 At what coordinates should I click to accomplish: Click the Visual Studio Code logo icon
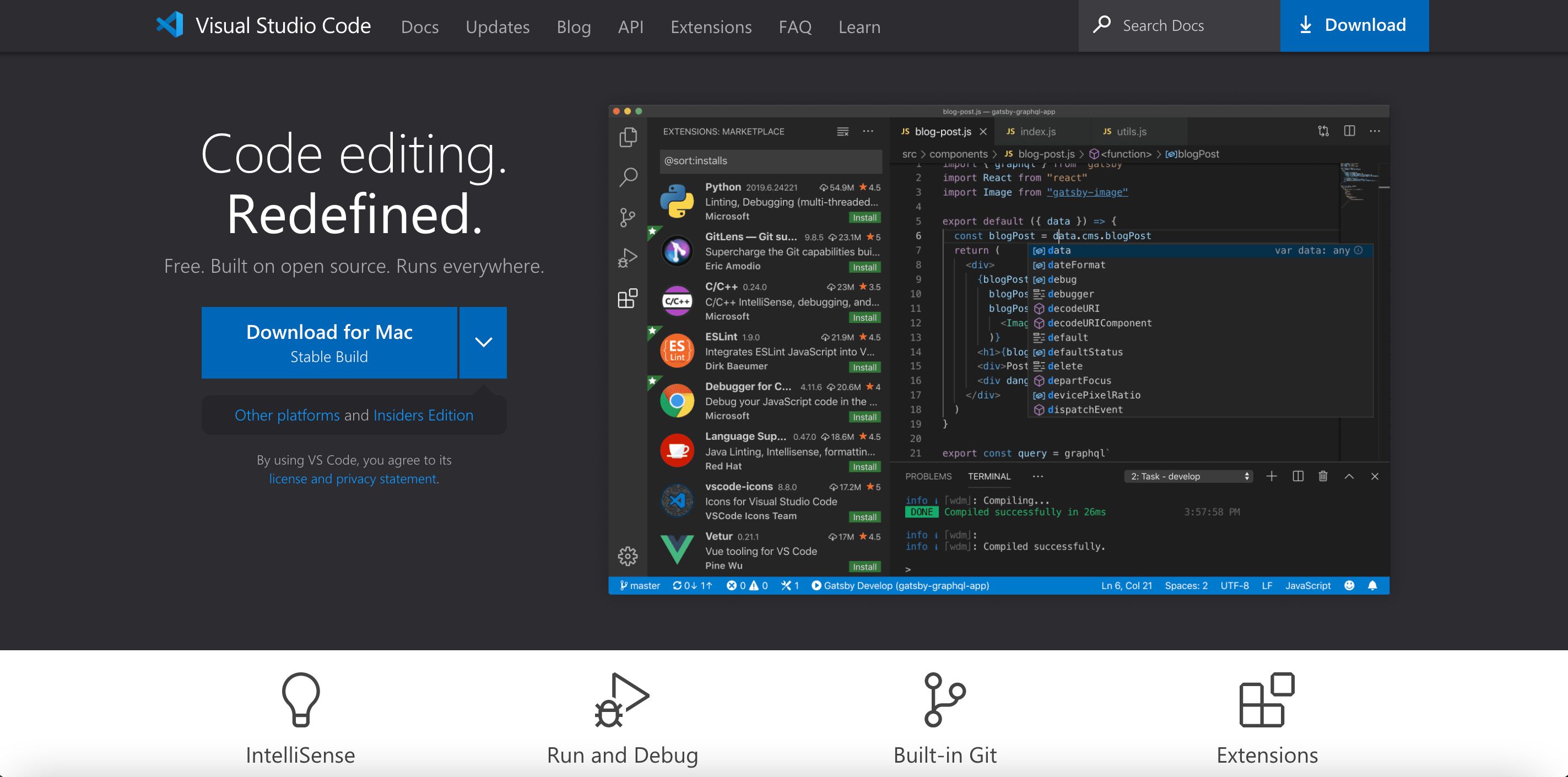(x=170, y=25)
